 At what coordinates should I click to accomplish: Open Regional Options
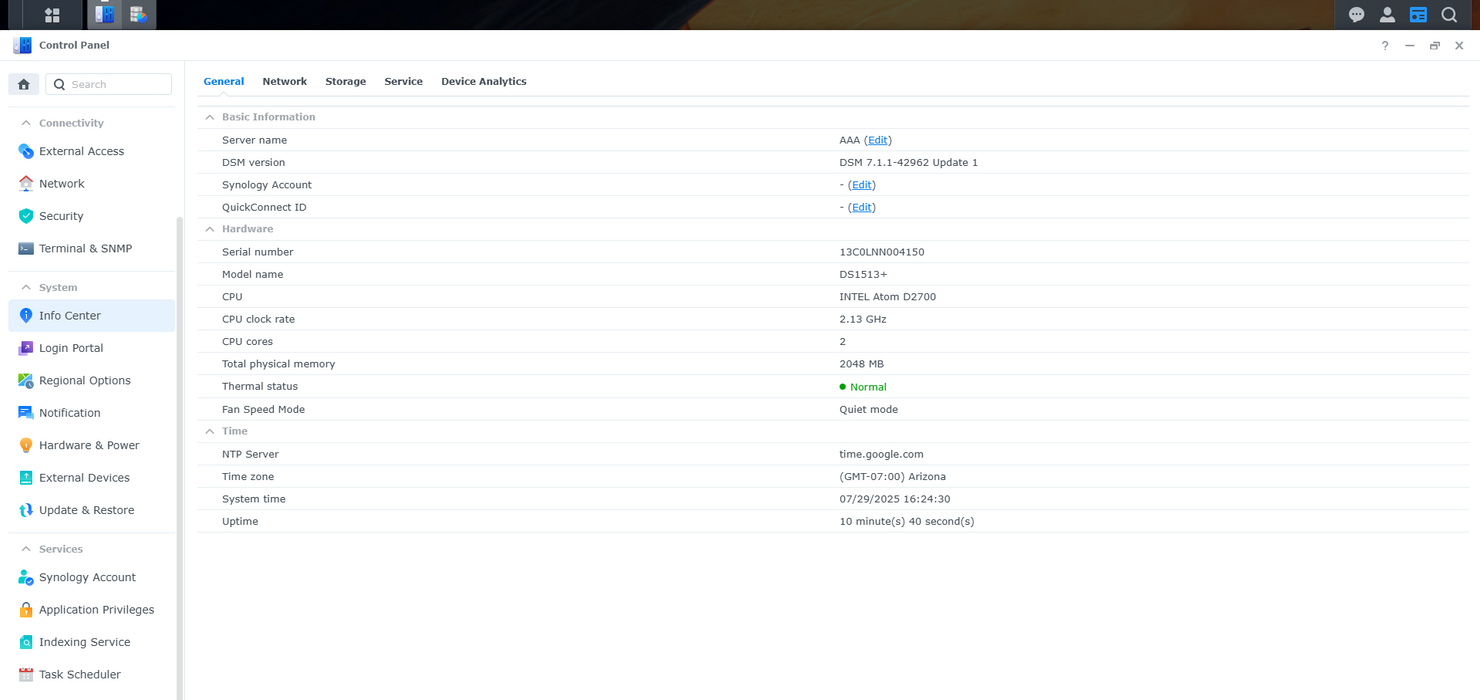pos(84,380)
